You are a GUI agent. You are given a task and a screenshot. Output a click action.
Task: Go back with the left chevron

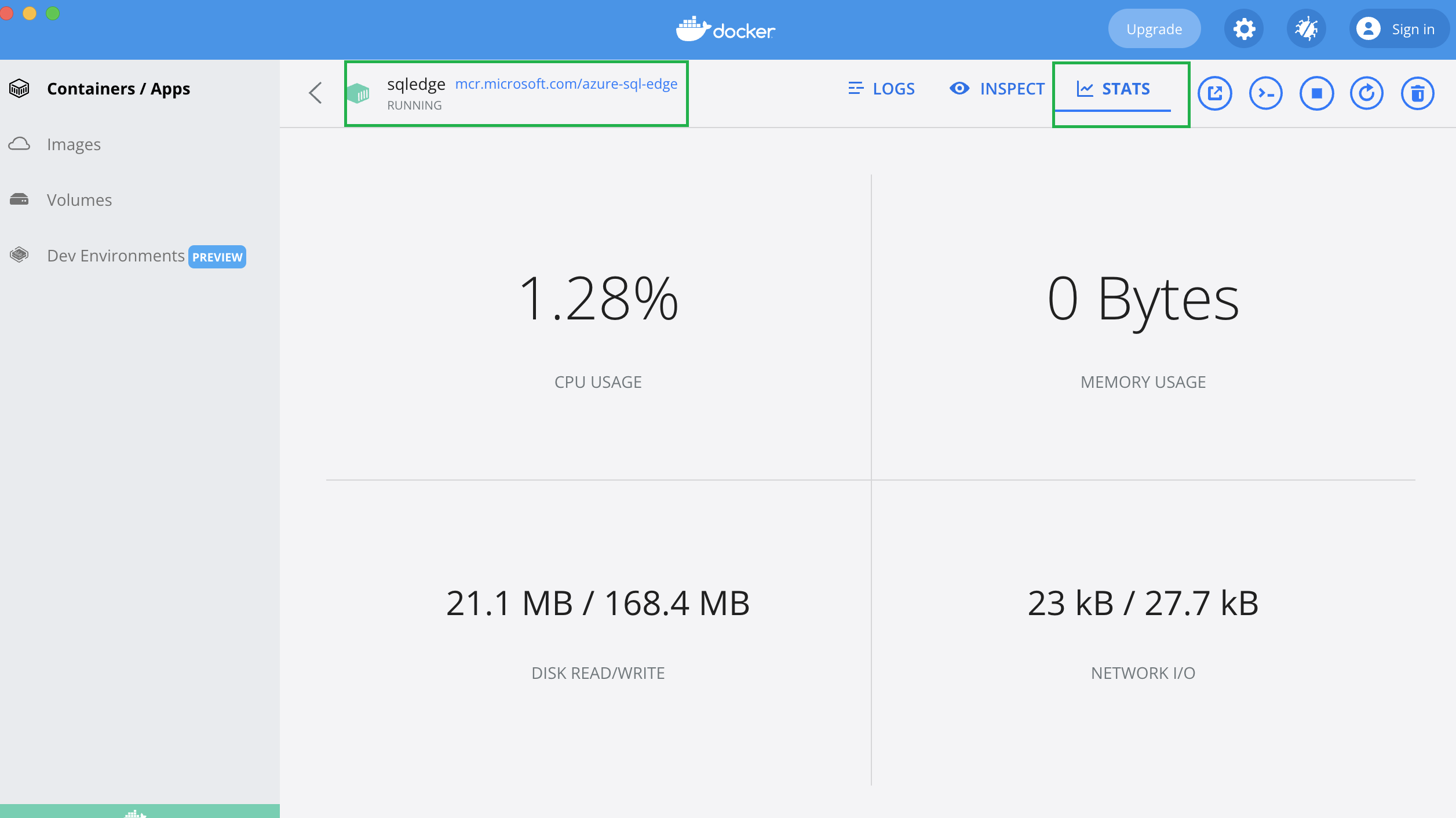tap(315, 93)
